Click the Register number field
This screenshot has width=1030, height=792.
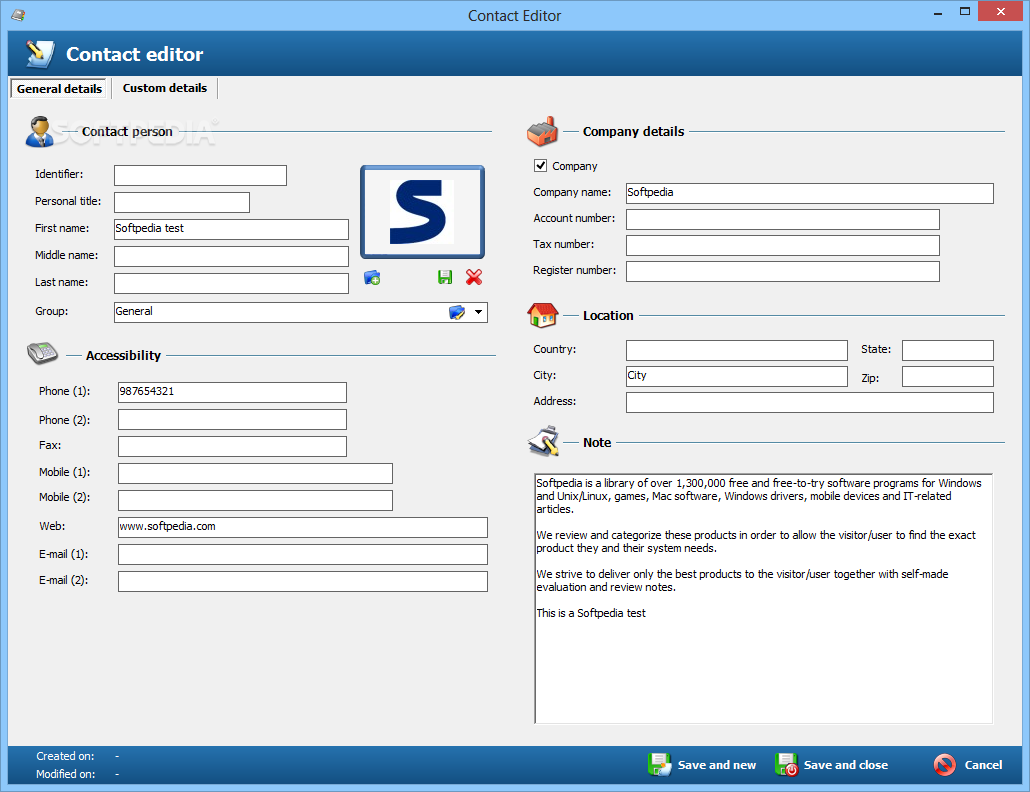[782, 271]
